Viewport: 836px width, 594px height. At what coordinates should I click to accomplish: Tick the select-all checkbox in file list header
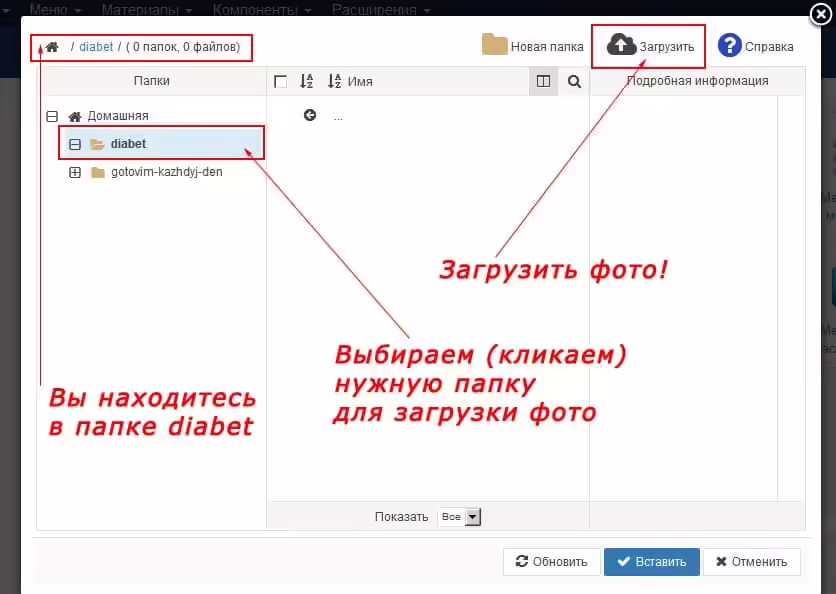click(x=280, y=82)
